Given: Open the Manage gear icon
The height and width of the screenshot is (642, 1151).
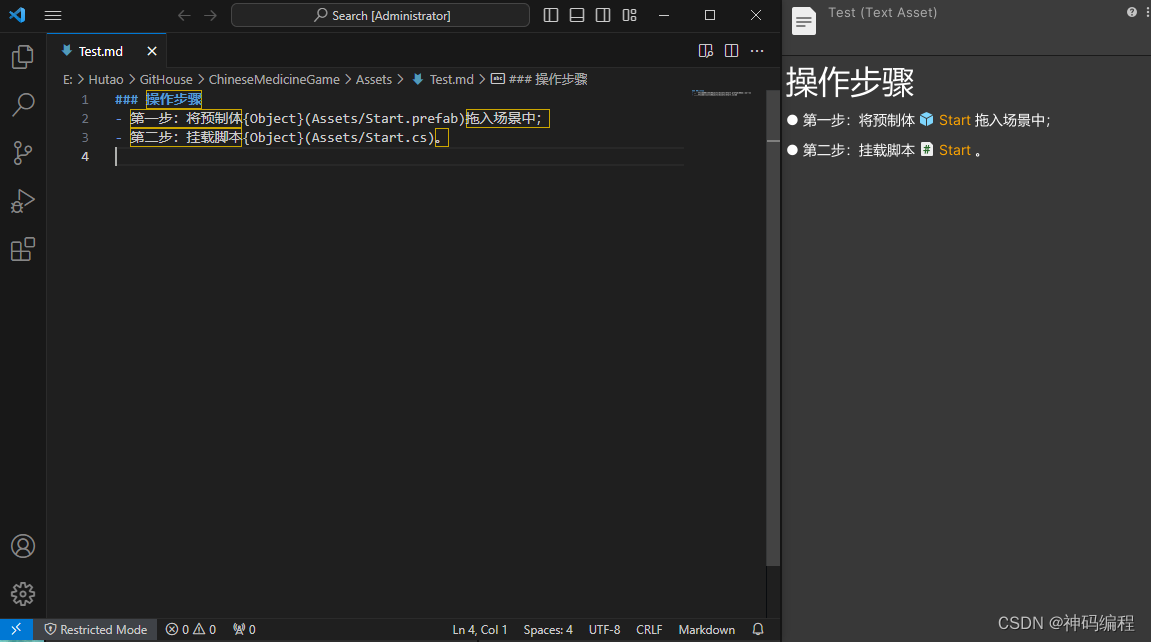Looking at the screenshot, I should point(23,594).
